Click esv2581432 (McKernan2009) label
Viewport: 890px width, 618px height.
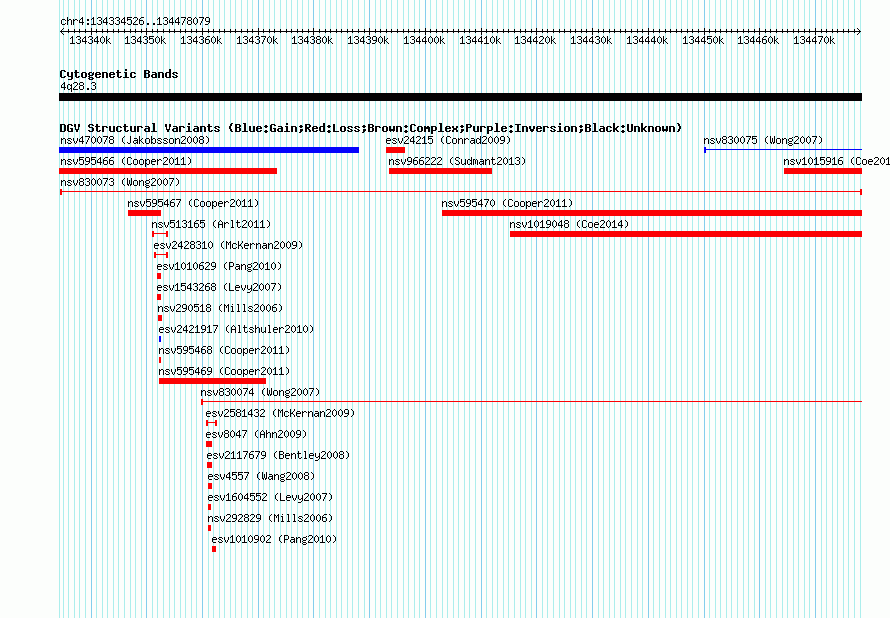[280, 413]
